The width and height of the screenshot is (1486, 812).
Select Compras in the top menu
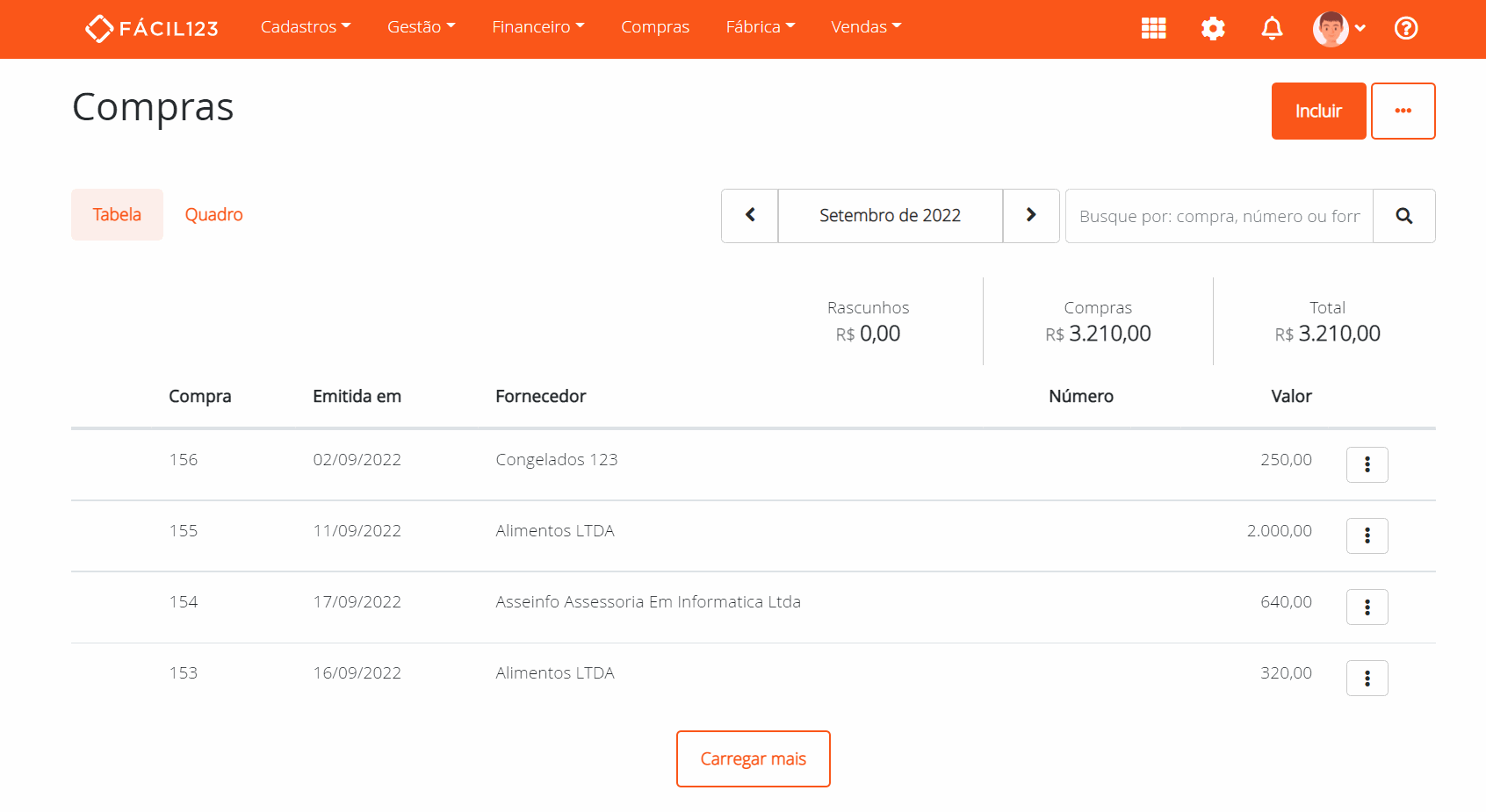coord(654,26)
